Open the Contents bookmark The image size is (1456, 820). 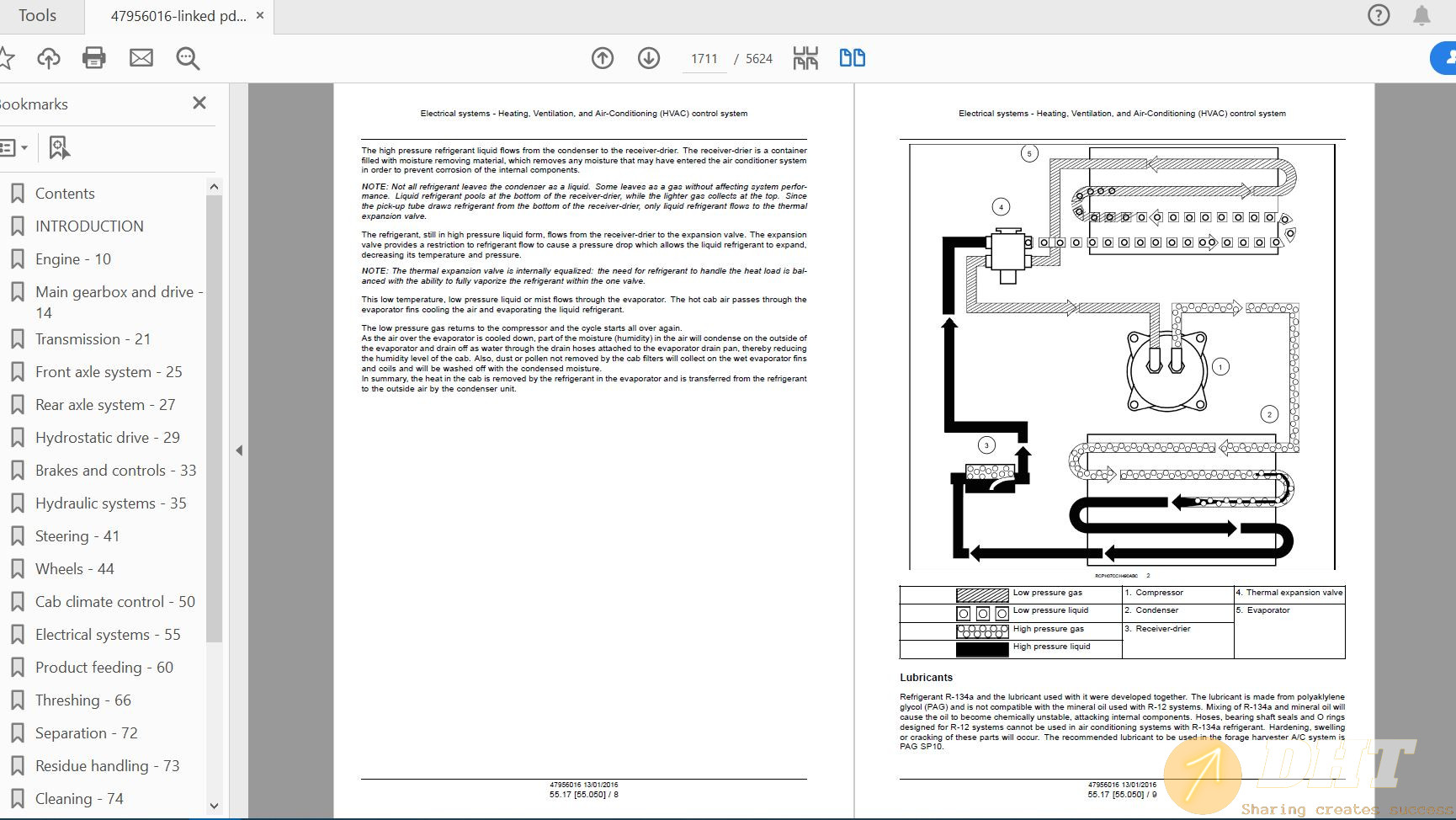[x=65, y=193]
